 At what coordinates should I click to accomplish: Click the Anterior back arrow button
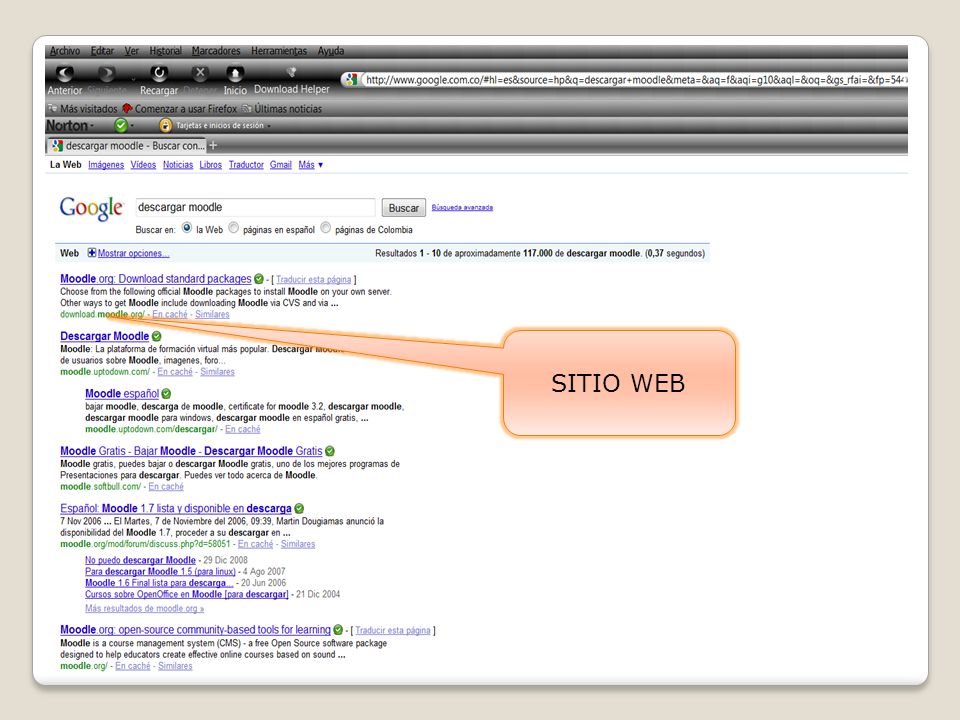pos(65,74)
